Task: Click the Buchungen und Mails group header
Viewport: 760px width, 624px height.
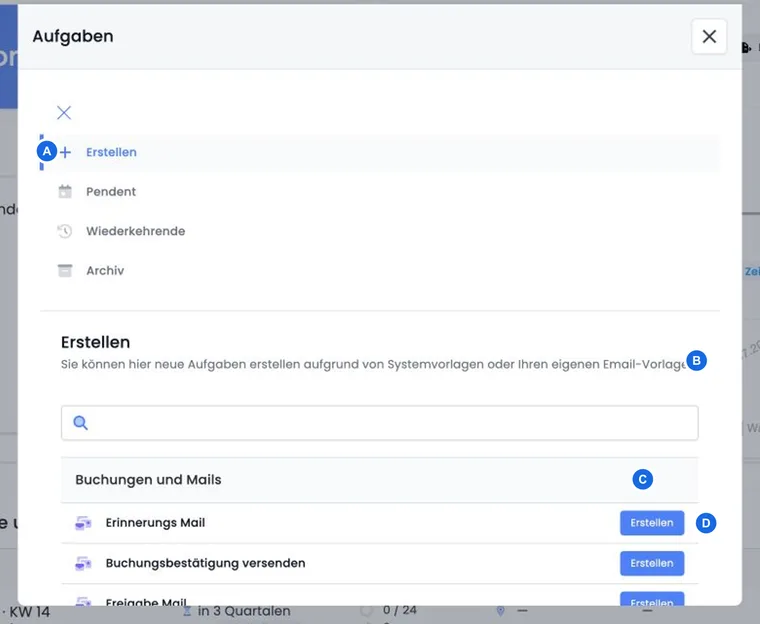Action: click(x=380, y=480)
